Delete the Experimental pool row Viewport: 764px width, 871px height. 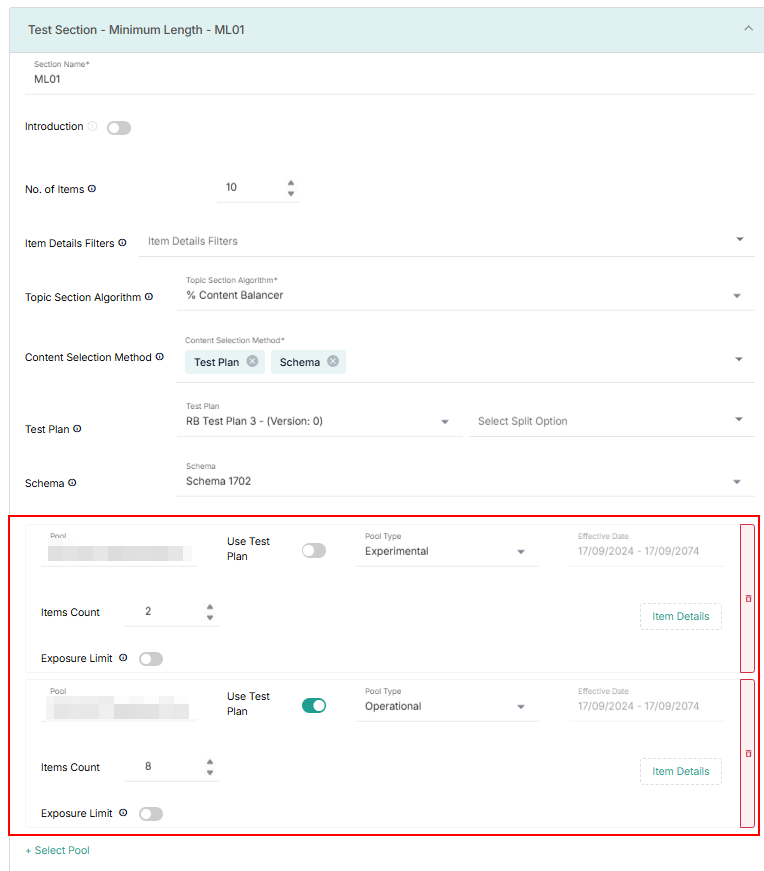(x=748, y=598)
